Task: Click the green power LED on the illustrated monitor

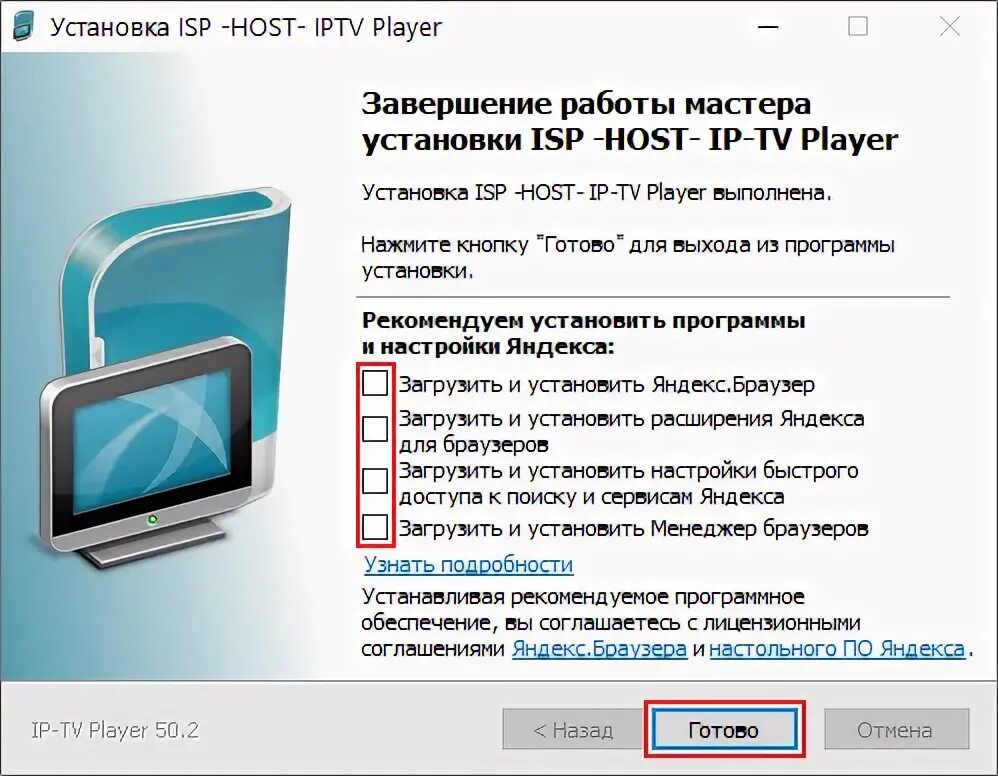Action: pos(152,520)
